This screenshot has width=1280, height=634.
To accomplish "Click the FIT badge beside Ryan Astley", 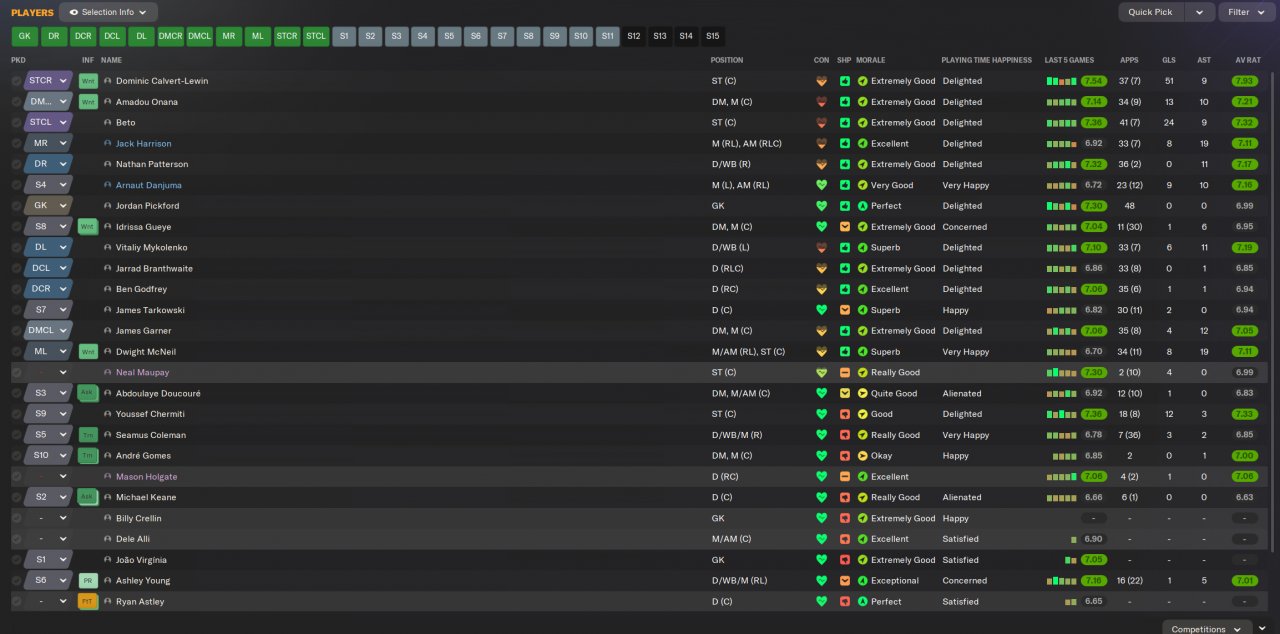I will pyautogui.click(x=87, y=602).
